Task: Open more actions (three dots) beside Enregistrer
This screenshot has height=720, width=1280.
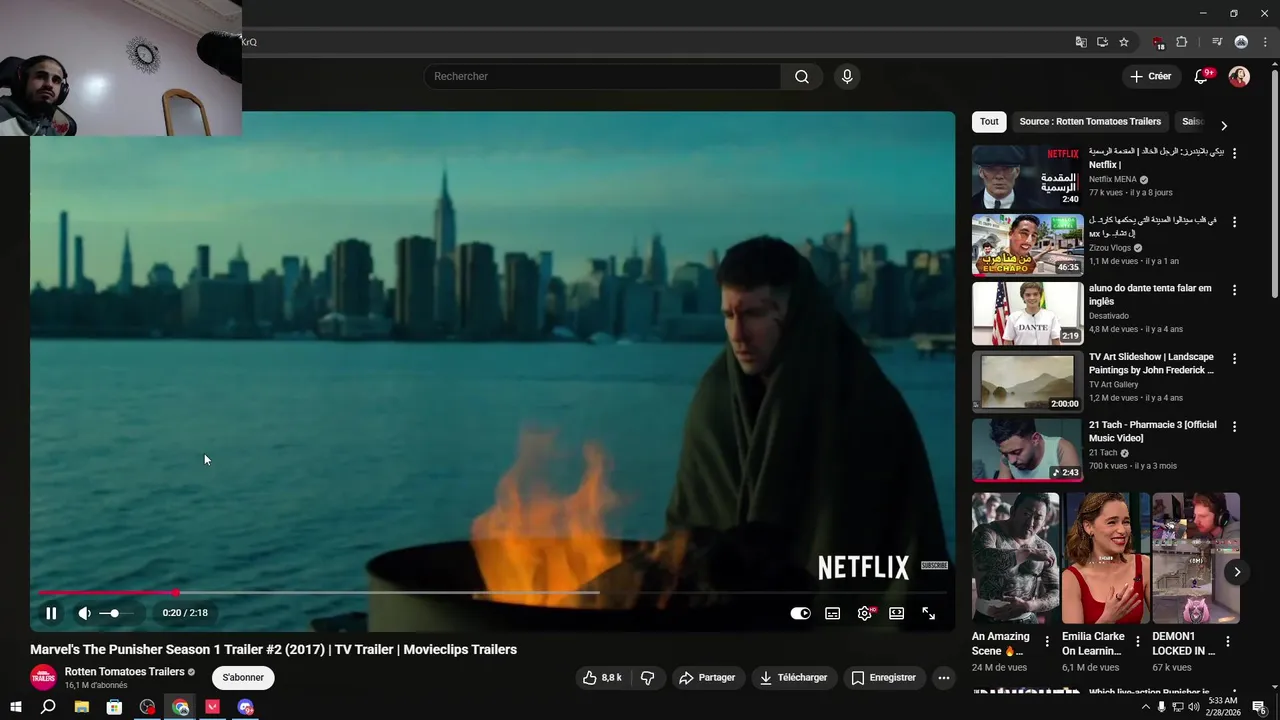Action: pyautogui.click(x=943, y=678)
